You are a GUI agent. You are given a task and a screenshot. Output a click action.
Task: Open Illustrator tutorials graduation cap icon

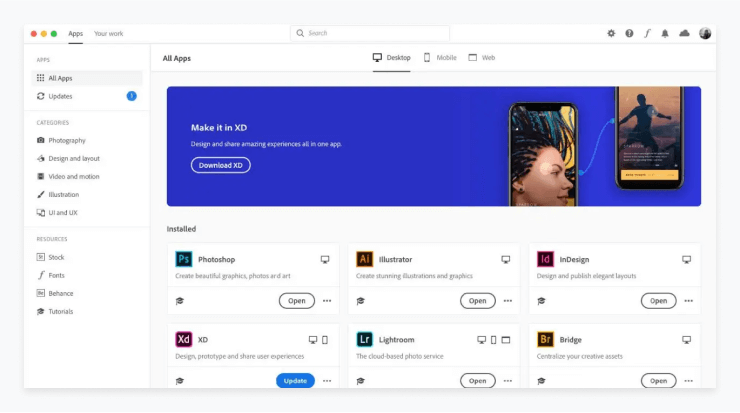pos(361,301)
